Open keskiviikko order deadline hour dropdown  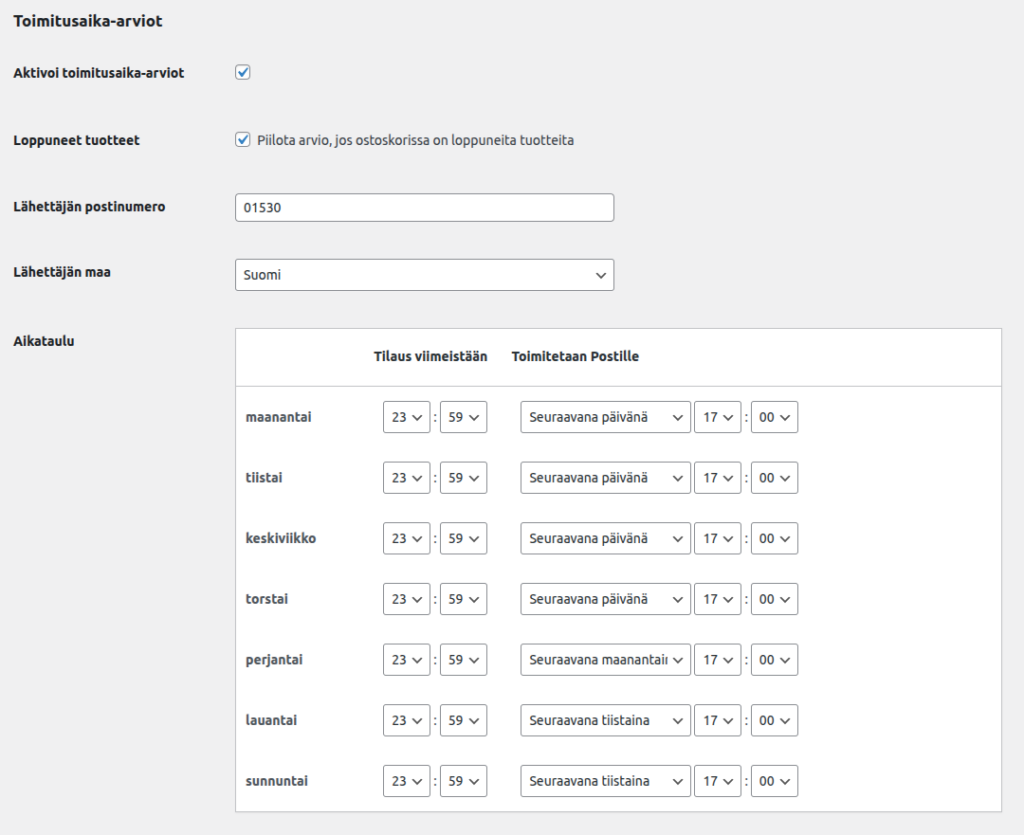(406, 539)
